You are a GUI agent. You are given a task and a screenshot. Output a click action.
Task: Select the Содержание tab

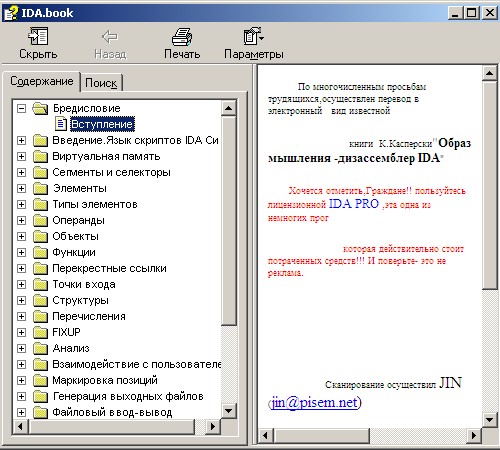(x=42, y=81)
